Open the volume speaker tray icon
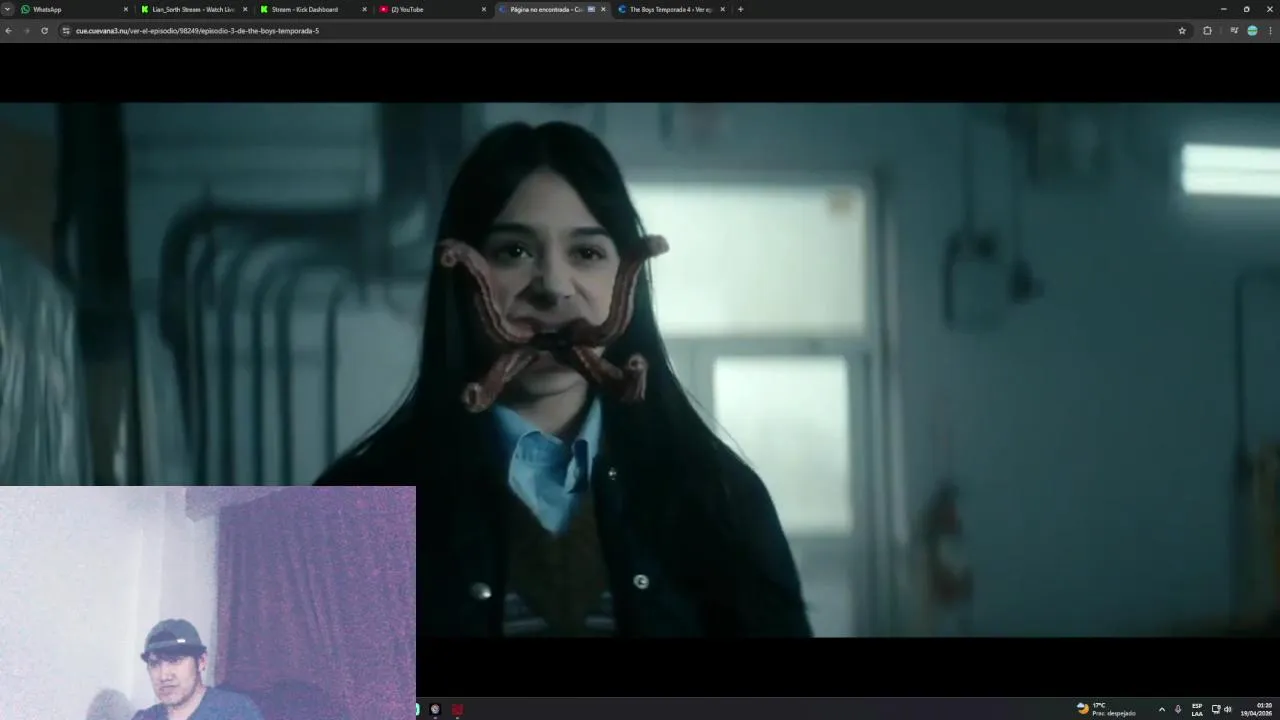The height and width of the screenshot is (720, 1280). pyautogui.click(x=1228, y=709)
